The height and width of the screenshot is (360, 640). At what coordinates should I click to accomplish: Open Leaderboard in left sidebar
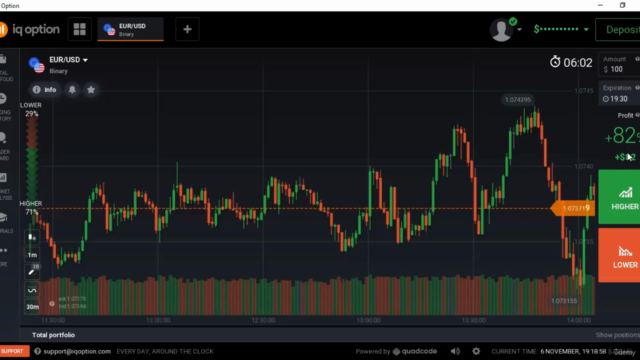tap(4, 146)
